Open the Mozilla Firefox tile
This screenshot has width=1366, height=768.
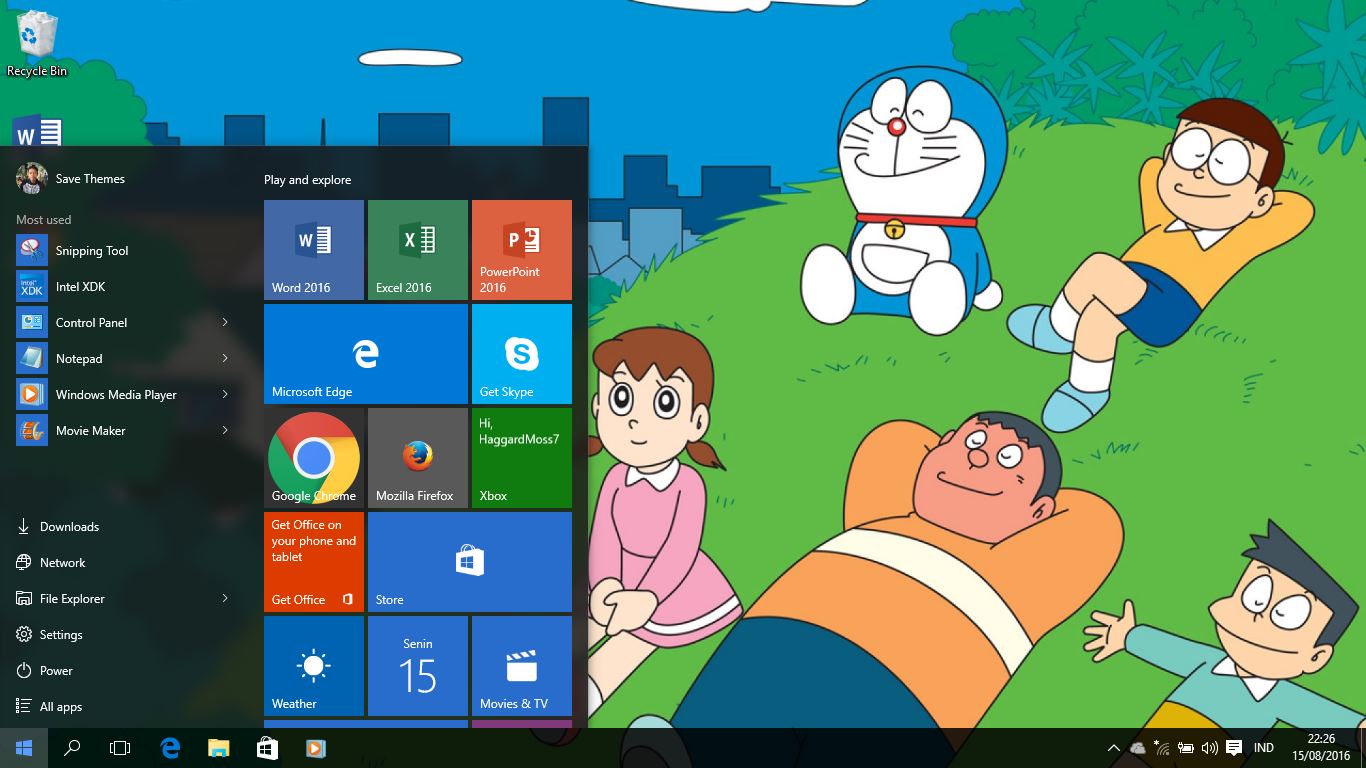coord(418,458)
